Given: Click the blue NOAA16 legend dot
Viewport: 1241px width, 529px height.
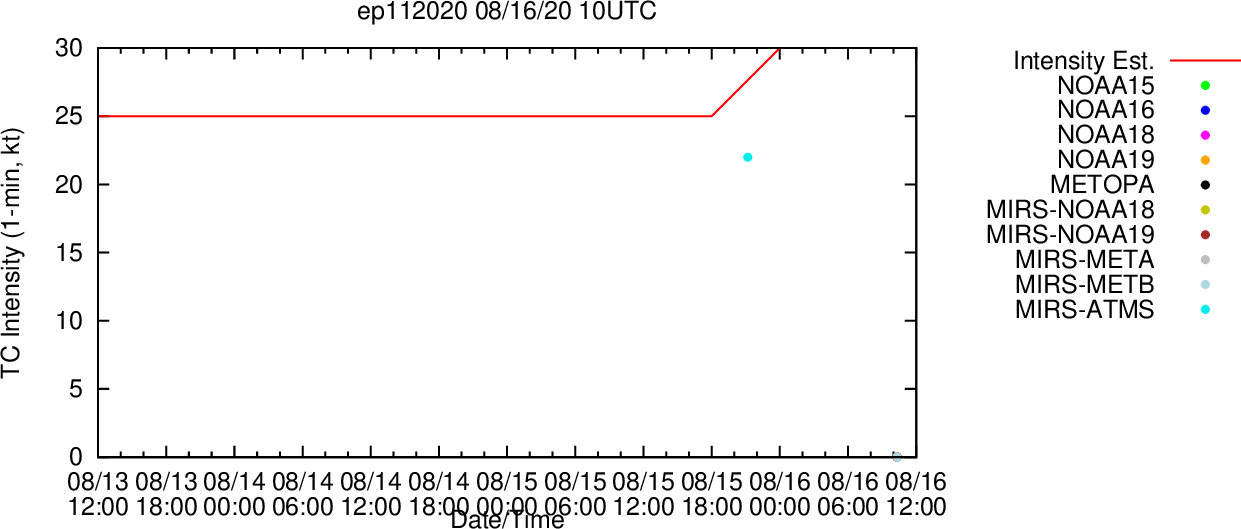Looking at the screenshot, I should click(1205, 110).
